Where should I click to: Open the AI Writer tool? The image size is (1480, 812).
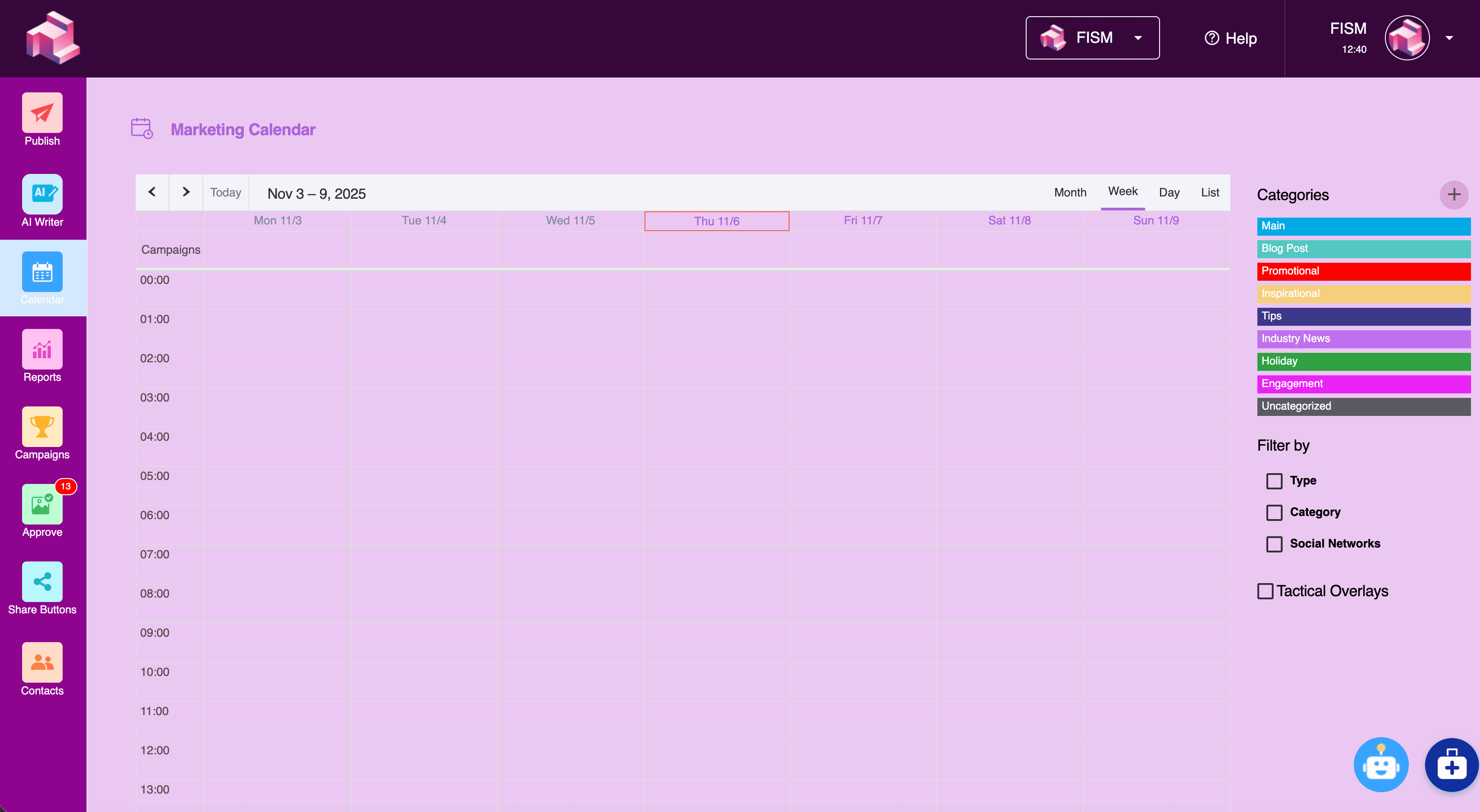[42, 194]
